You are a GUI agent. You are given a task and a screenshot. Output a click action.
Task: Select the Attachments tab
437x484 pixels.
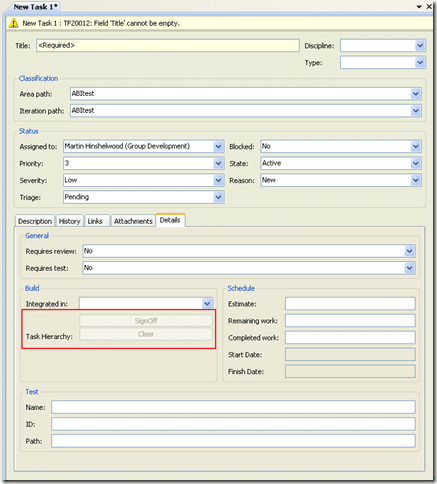coord(133,221)
